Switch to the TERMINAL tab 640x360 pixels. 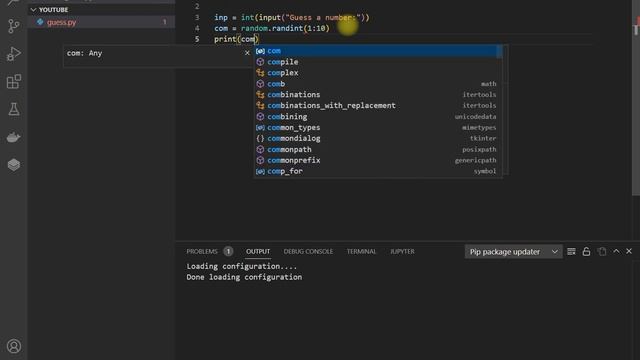[361, 251]
